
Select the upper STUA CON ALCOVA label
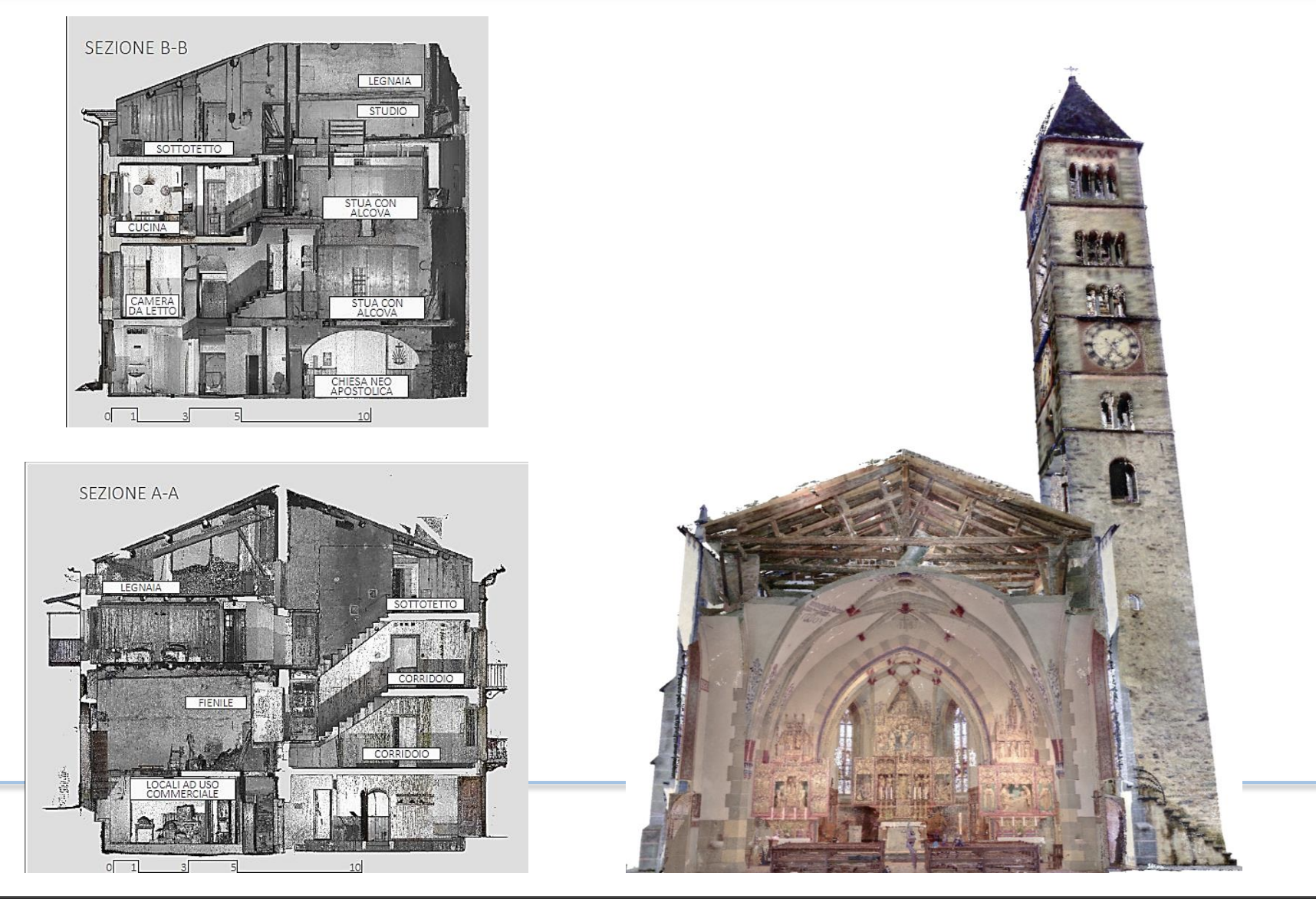coord(370,208)
